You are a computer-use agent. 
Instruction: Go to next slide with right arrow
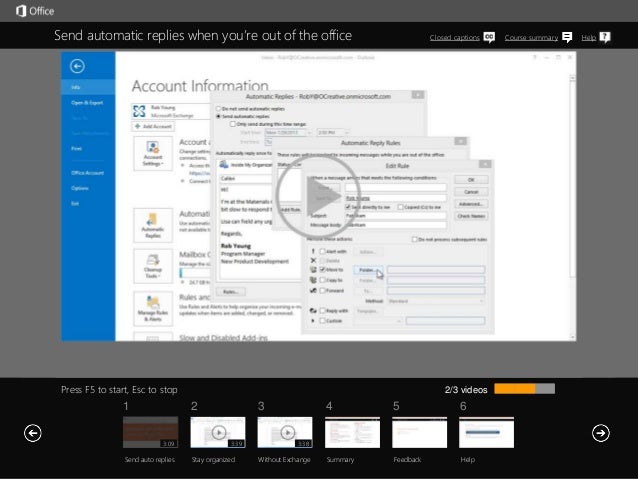click(x=601, y=433)
